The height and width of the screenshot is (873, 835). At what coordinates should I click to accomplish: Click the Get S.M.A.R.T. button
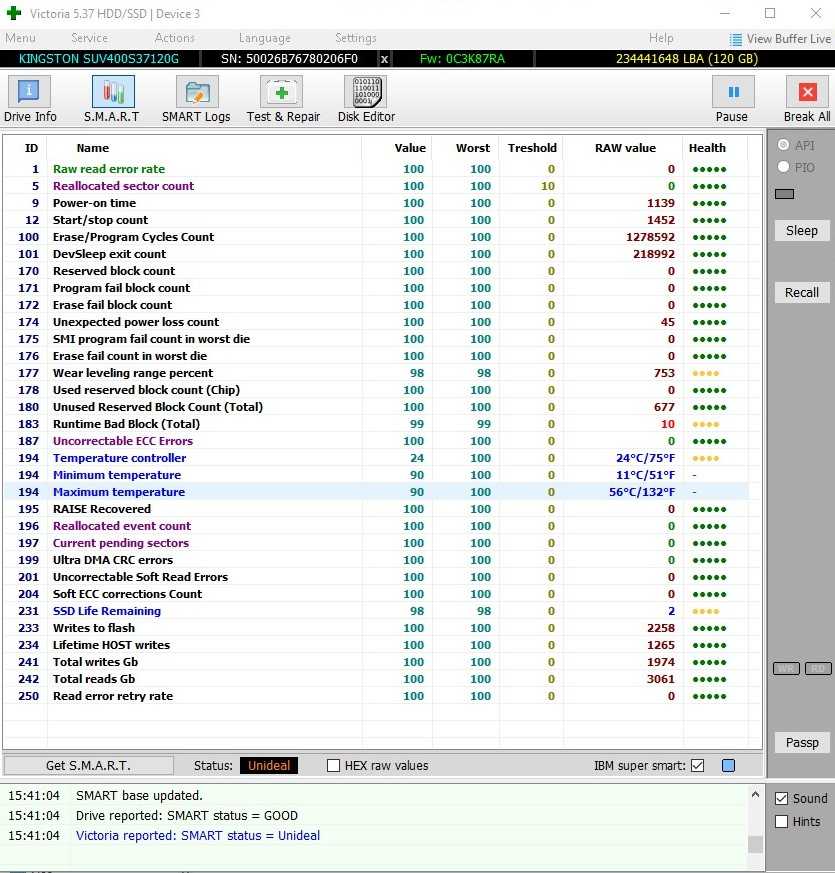tap(88, 766)
